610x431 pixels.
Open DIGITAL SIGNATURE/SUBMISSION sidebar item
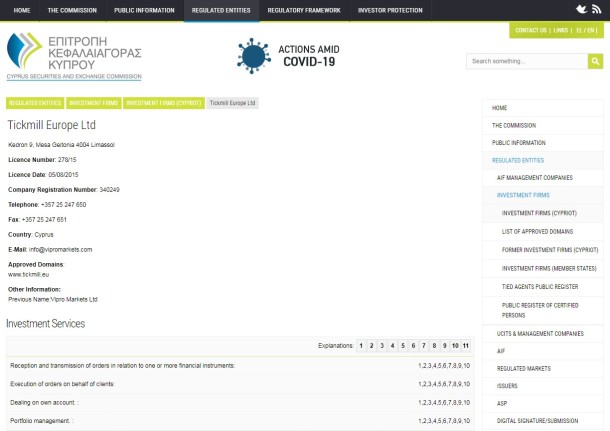pyautogui.click(x=543, y=421)
